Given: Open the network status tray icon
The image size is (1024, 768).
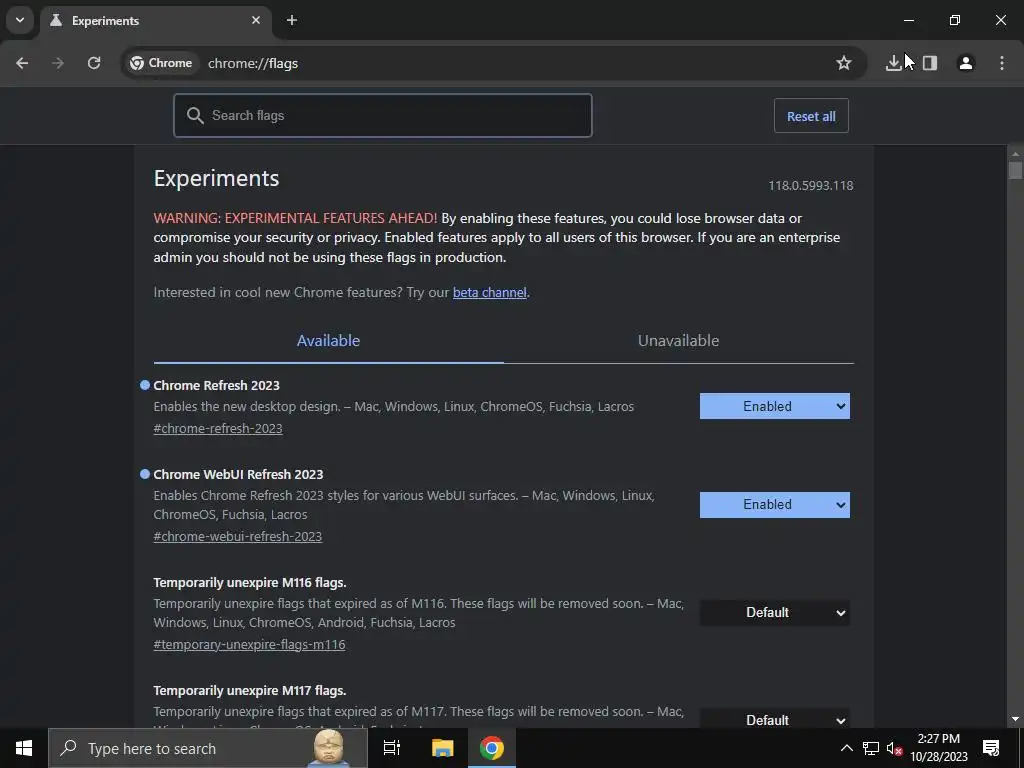Looking at the screenshot, I should click(x=871, y=748).
